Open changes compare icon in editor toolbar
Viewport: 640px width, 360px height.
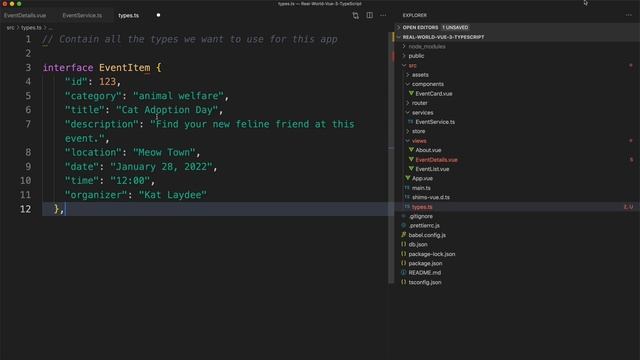pyautogui.click(x=356, y=16)
